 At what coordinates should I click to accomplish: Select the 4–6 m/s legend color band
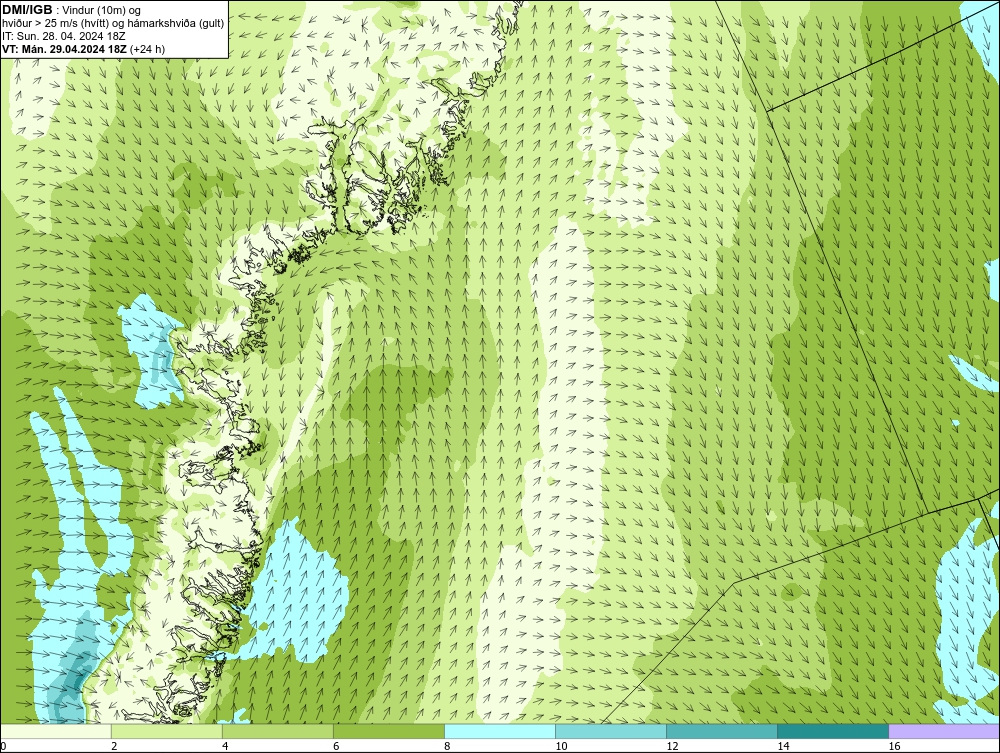point(277,731)
